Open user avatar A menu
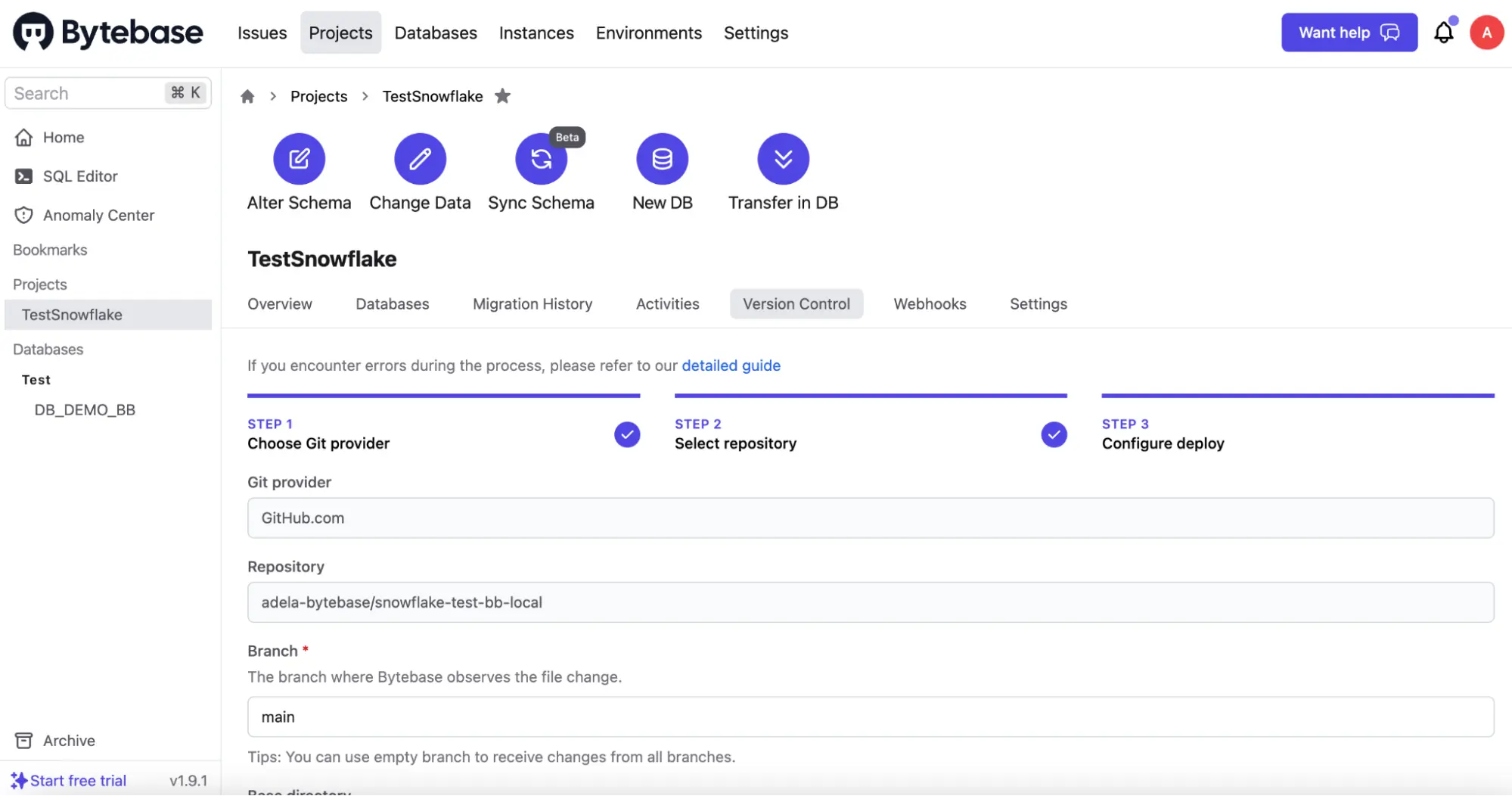The width and height of the screenshot is (1512, 796). coord(1486,33)
